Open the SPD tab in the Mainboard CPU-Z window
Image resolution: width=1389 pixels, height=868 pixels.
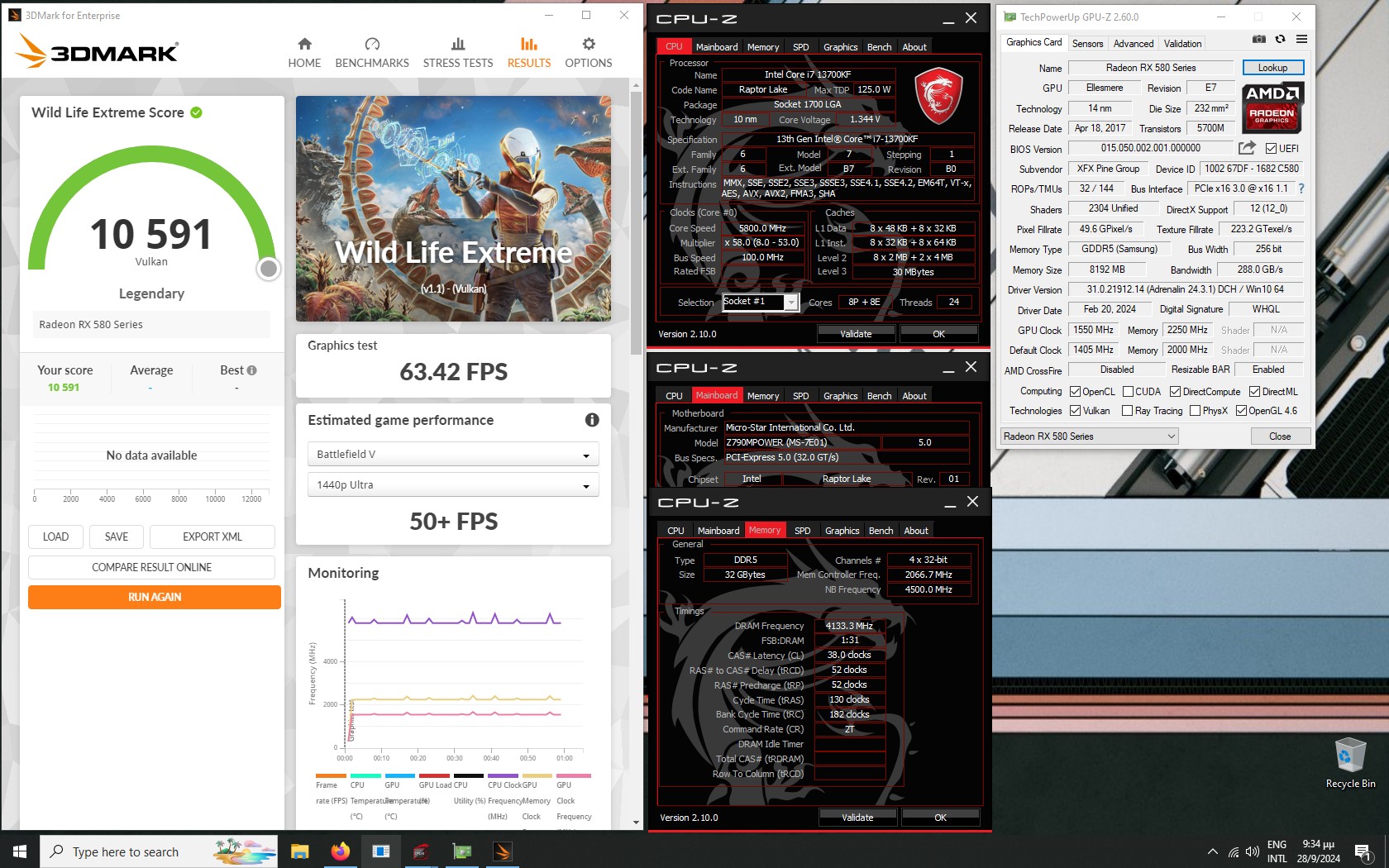(x=800, y=396)
